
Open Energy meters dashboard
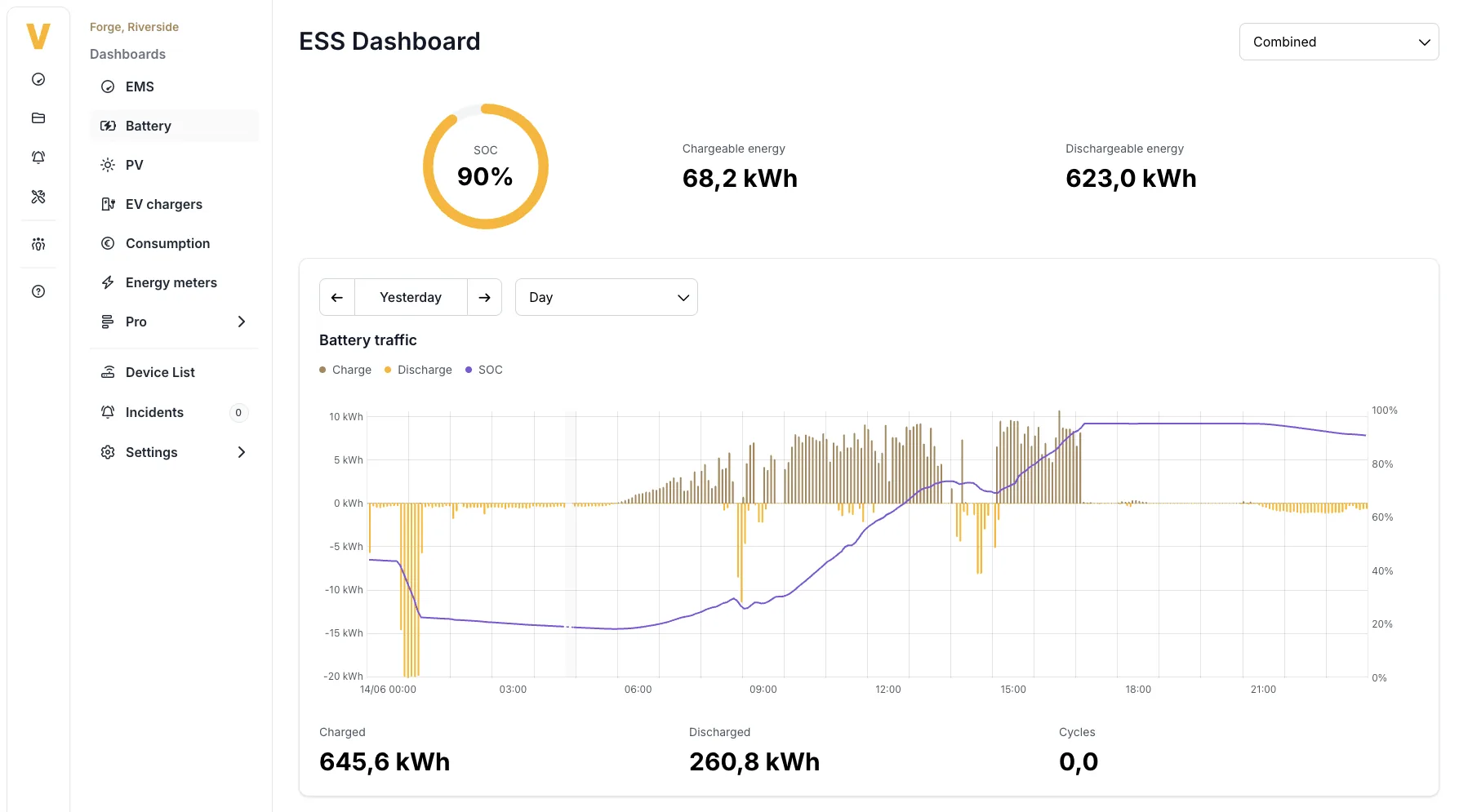[x=174, y=282]
